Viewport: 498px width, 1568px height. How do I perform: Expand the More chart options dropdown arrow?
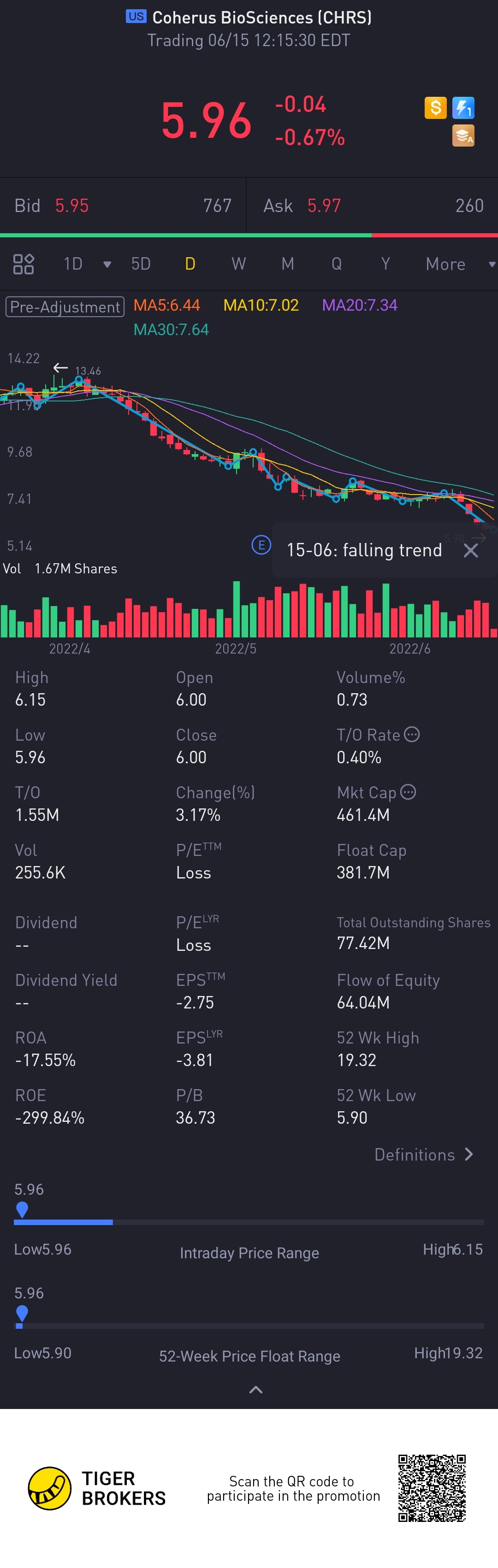(491, 264)
